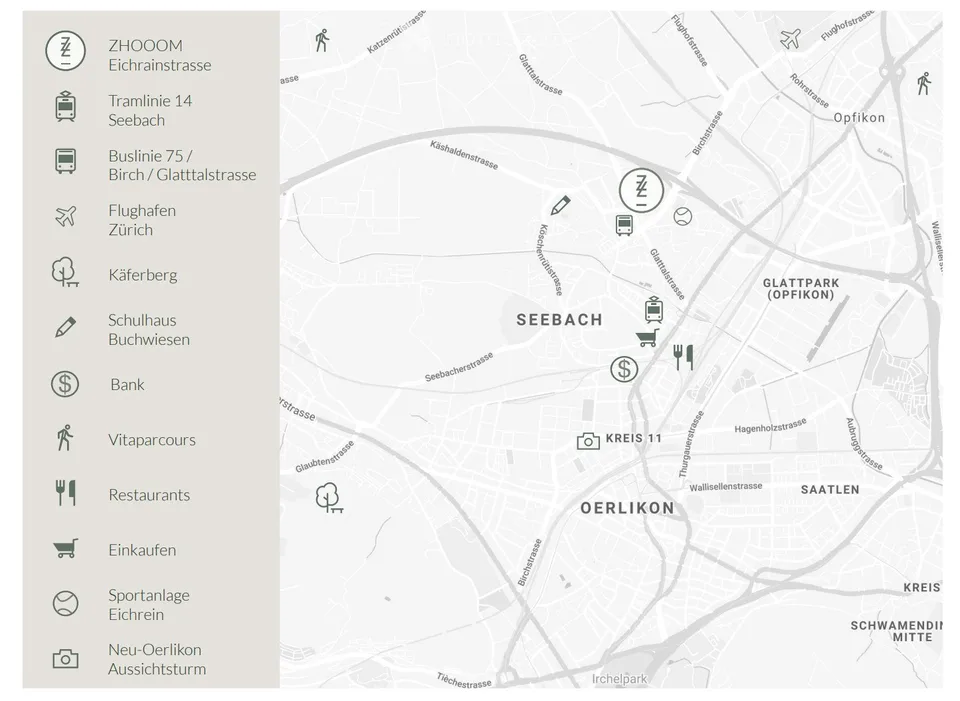Click the SEEBACH district label on the map
Image resolution: width=960 pixels, height=701 pixels.
[x=560, y=320]
